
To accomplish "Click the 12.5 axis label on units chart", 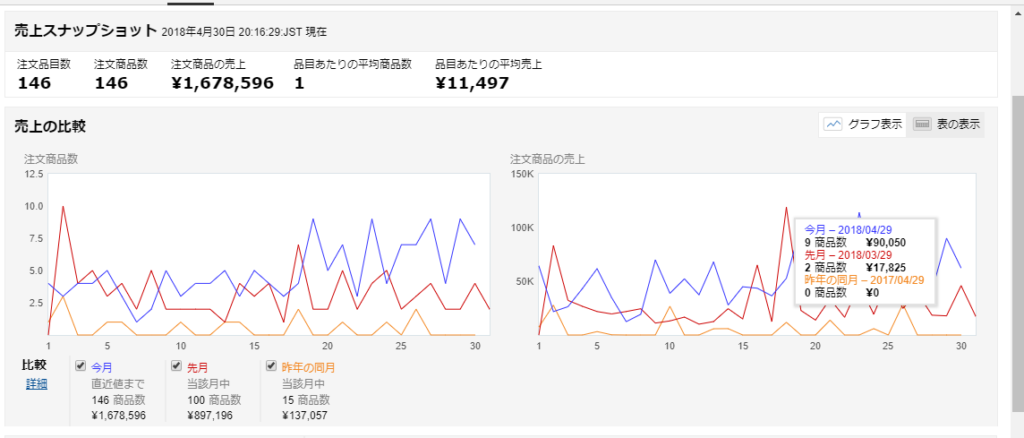I will (x=33, y=175).
